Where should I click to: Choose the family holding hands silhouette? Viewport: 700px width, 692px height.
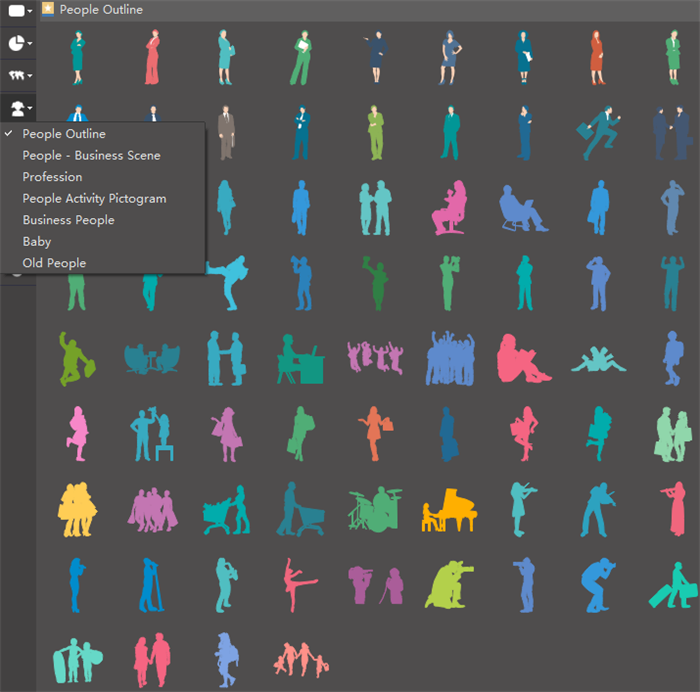[x=299, y=658]
